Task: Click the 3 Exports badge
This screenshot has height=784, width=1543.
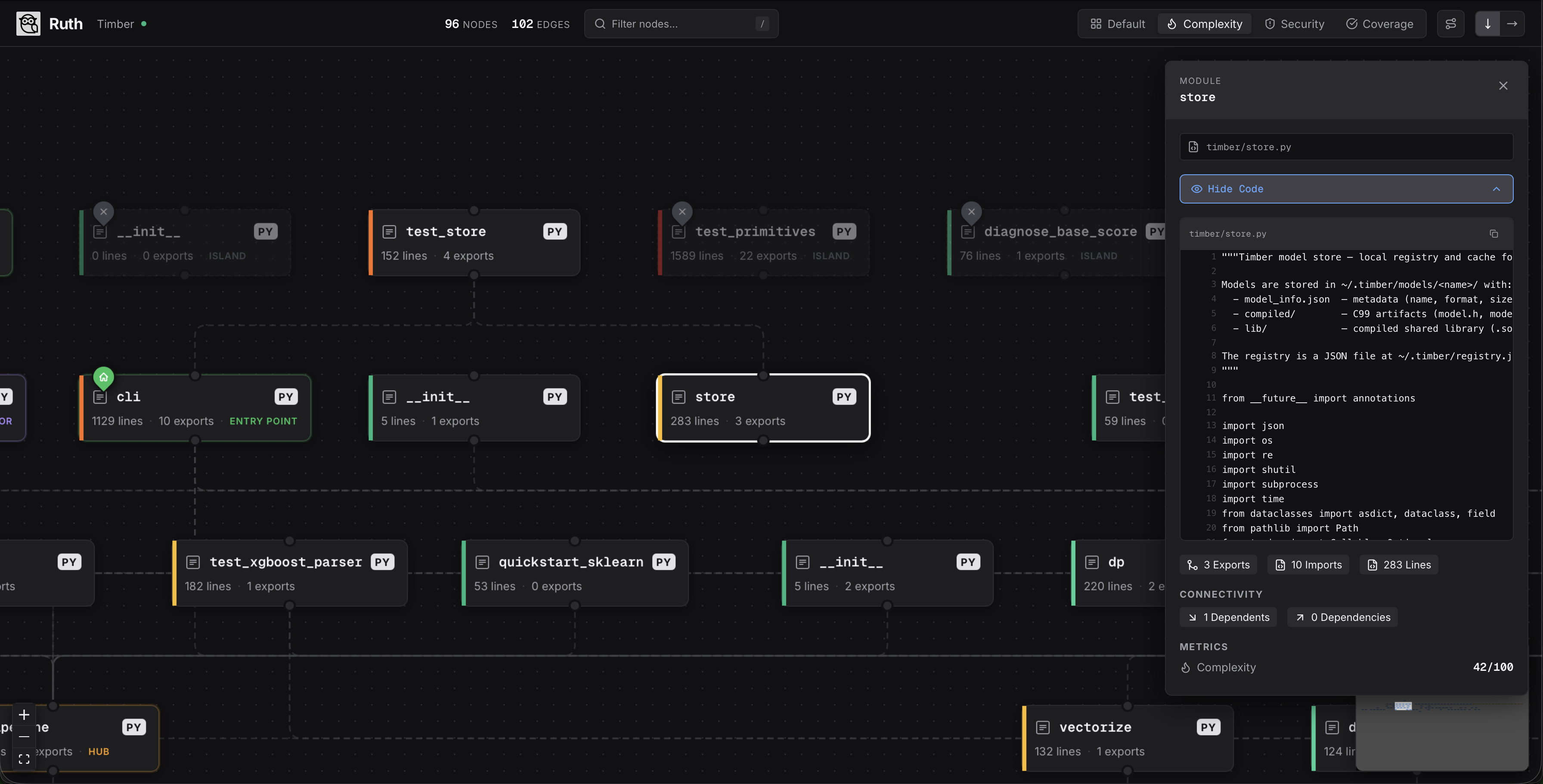Action: (x=1218, y=565)
